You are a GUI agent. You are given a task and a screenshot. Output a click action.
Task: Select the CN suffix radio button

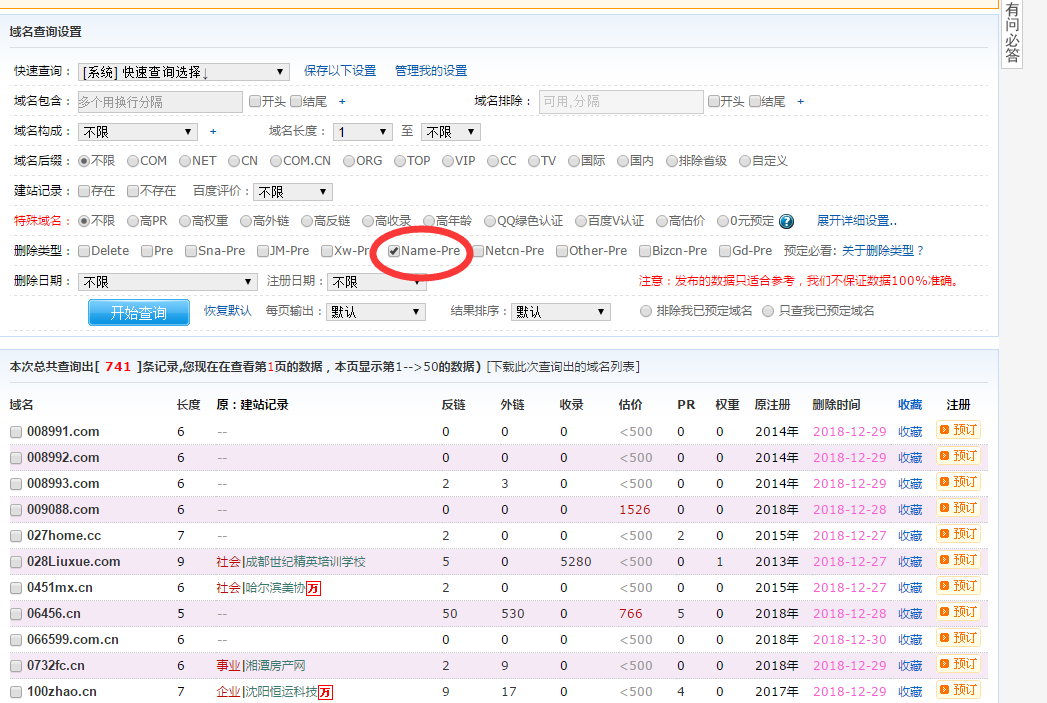click(x=234, y=162)
